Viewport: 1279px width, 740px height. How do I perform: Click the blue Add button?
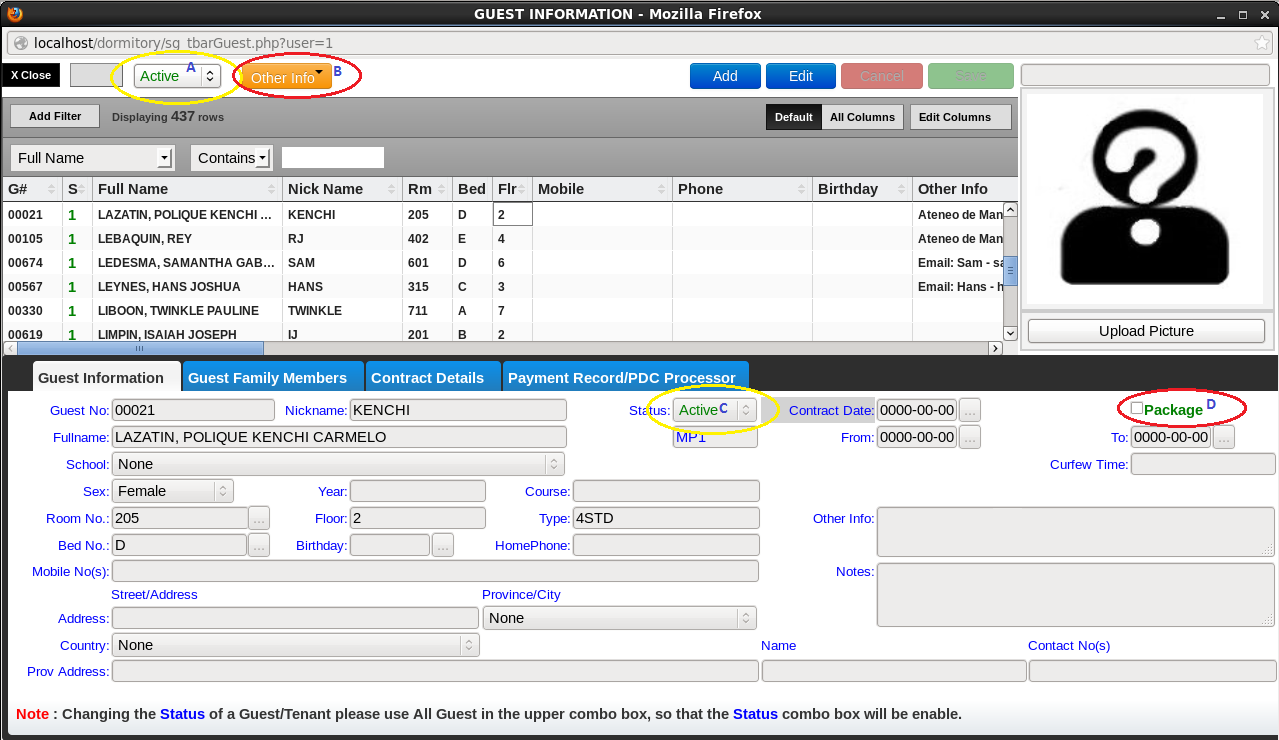[x=725, y=76]
